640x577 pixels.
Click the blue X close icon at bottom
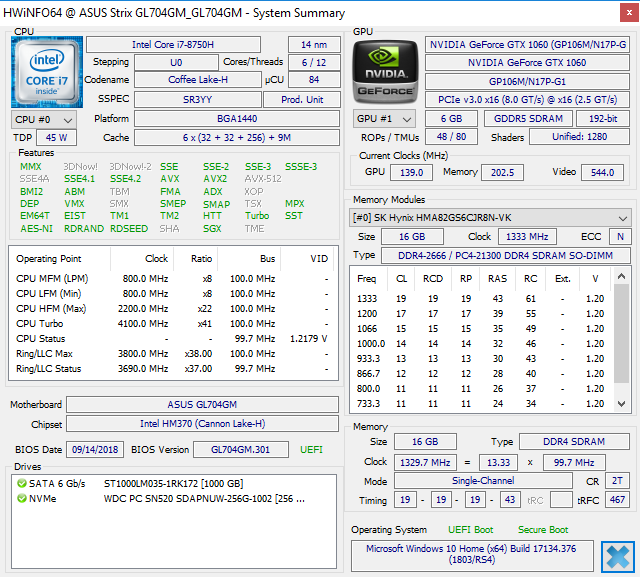[x=618, y=557]
